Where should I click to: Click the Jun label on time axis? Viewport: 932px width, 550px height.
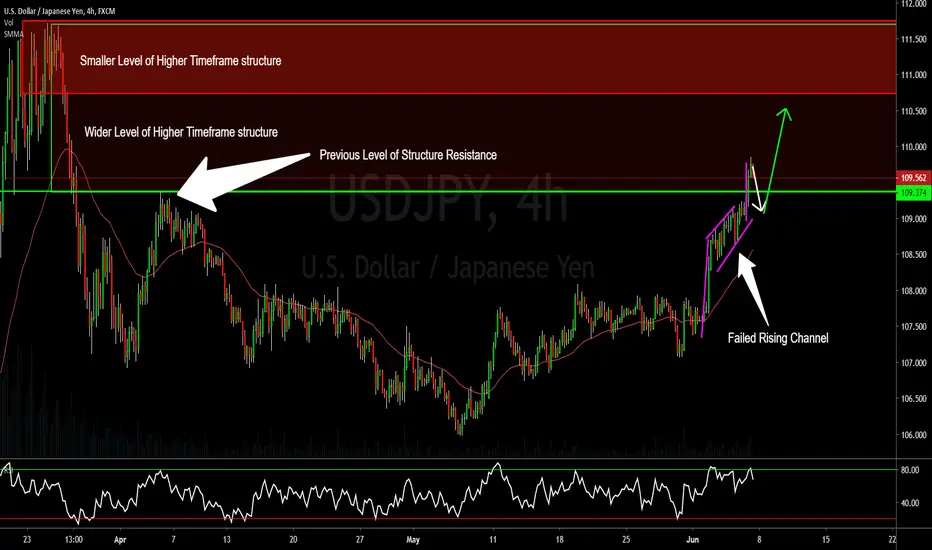click(x=692, y=540)
